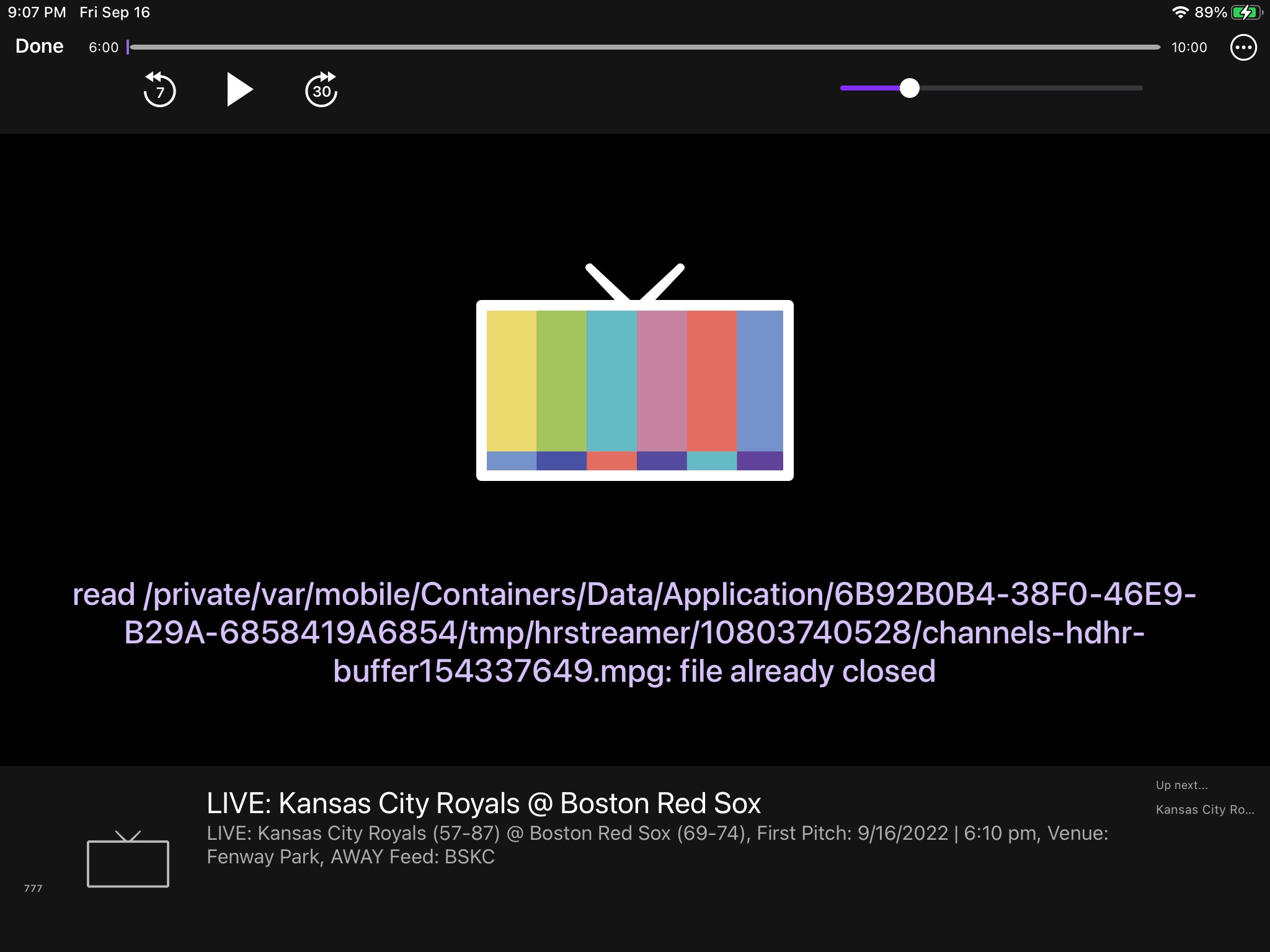
Task: Tap the channel TV icon thumbnail
Action: 128,860
